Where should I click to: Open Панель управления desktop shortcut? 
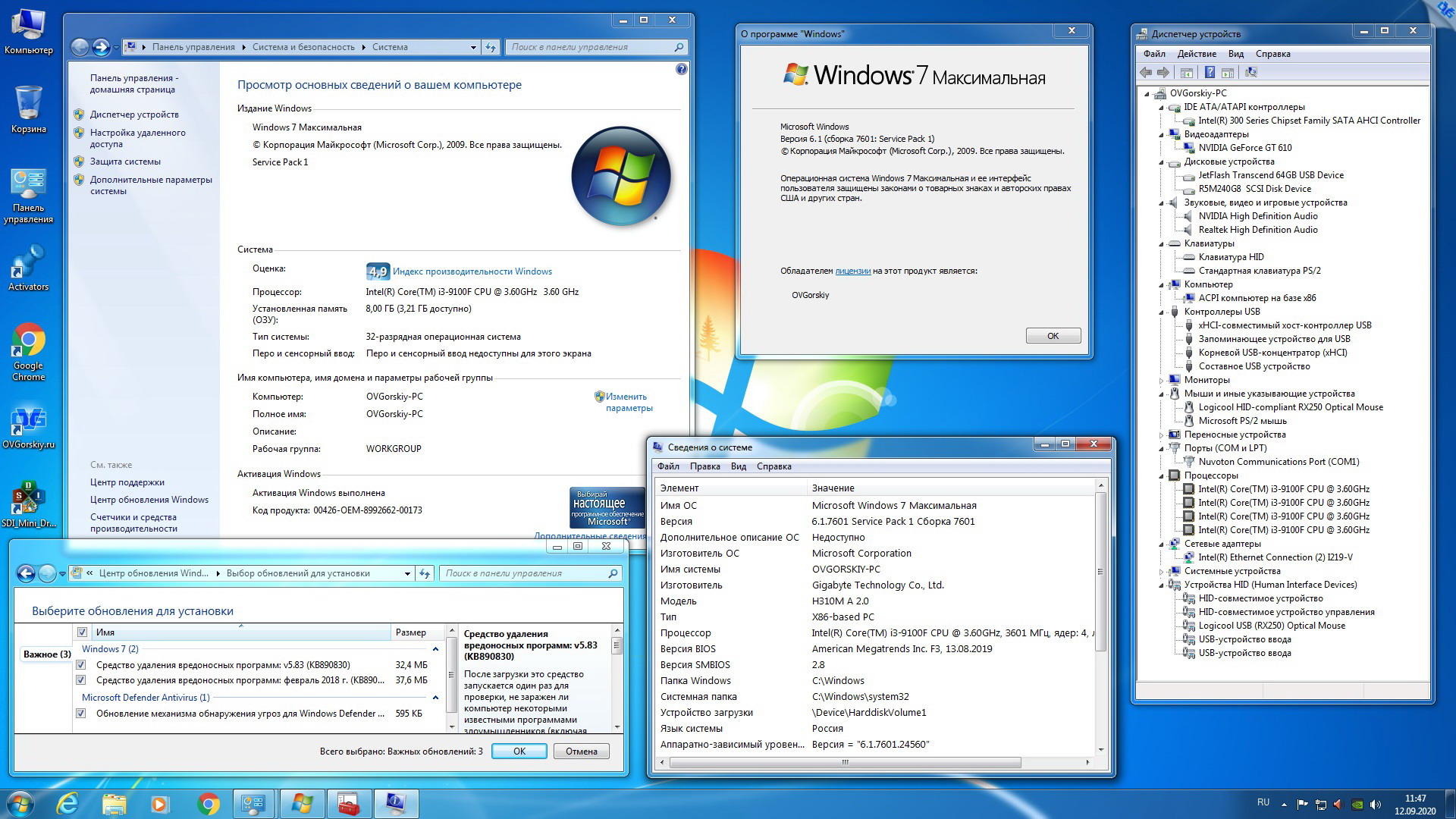tap(29, 196)
